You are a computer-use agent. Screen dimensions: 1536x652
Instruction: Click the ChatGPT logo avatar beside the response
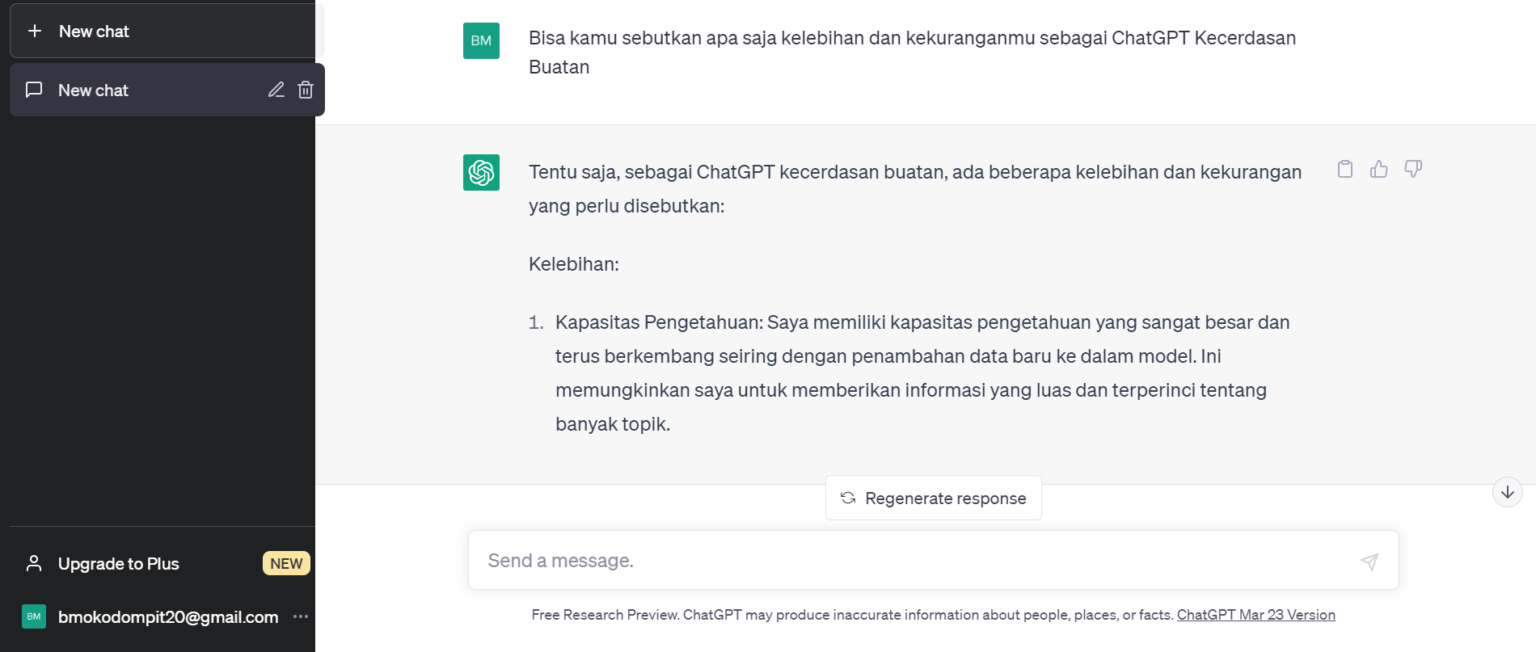tap(481, 172)
